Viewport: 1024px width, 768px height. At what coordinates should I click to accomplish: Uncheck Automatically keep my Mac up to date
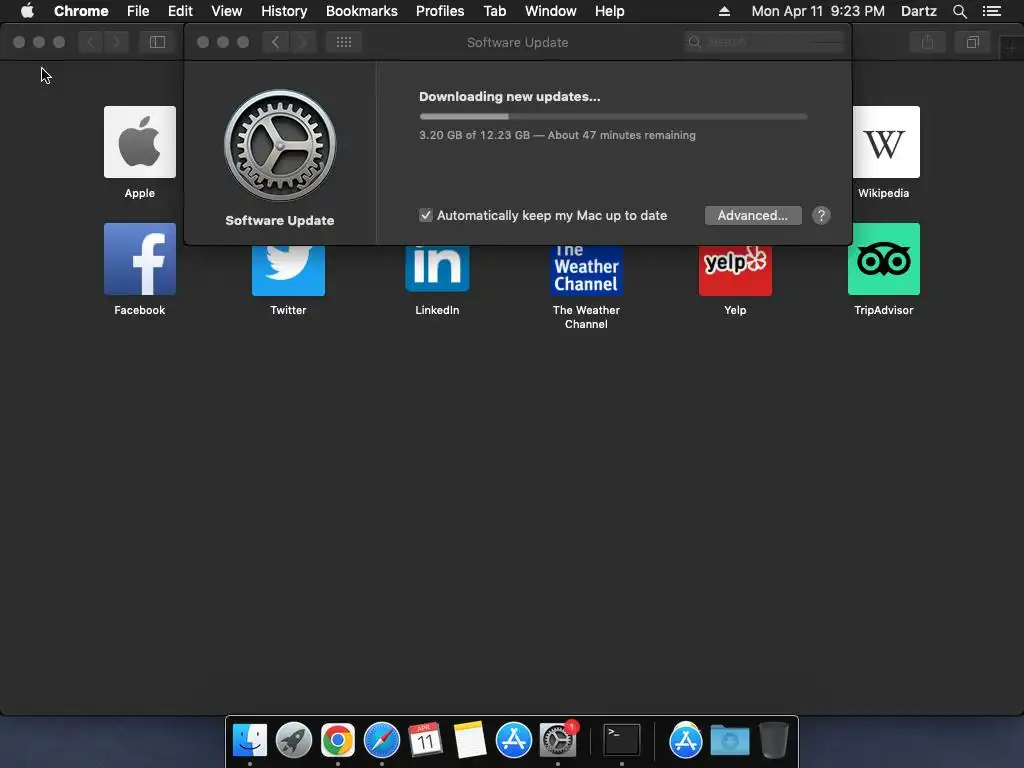[426, 216]
